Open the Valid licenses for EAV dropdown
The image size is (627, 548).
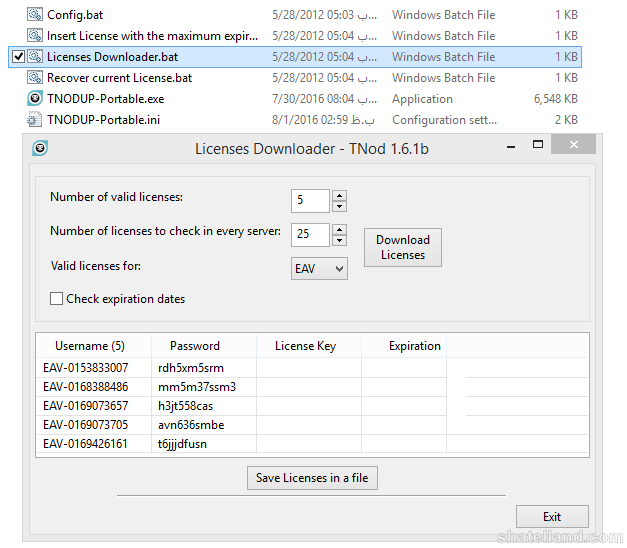coord(319,268)
